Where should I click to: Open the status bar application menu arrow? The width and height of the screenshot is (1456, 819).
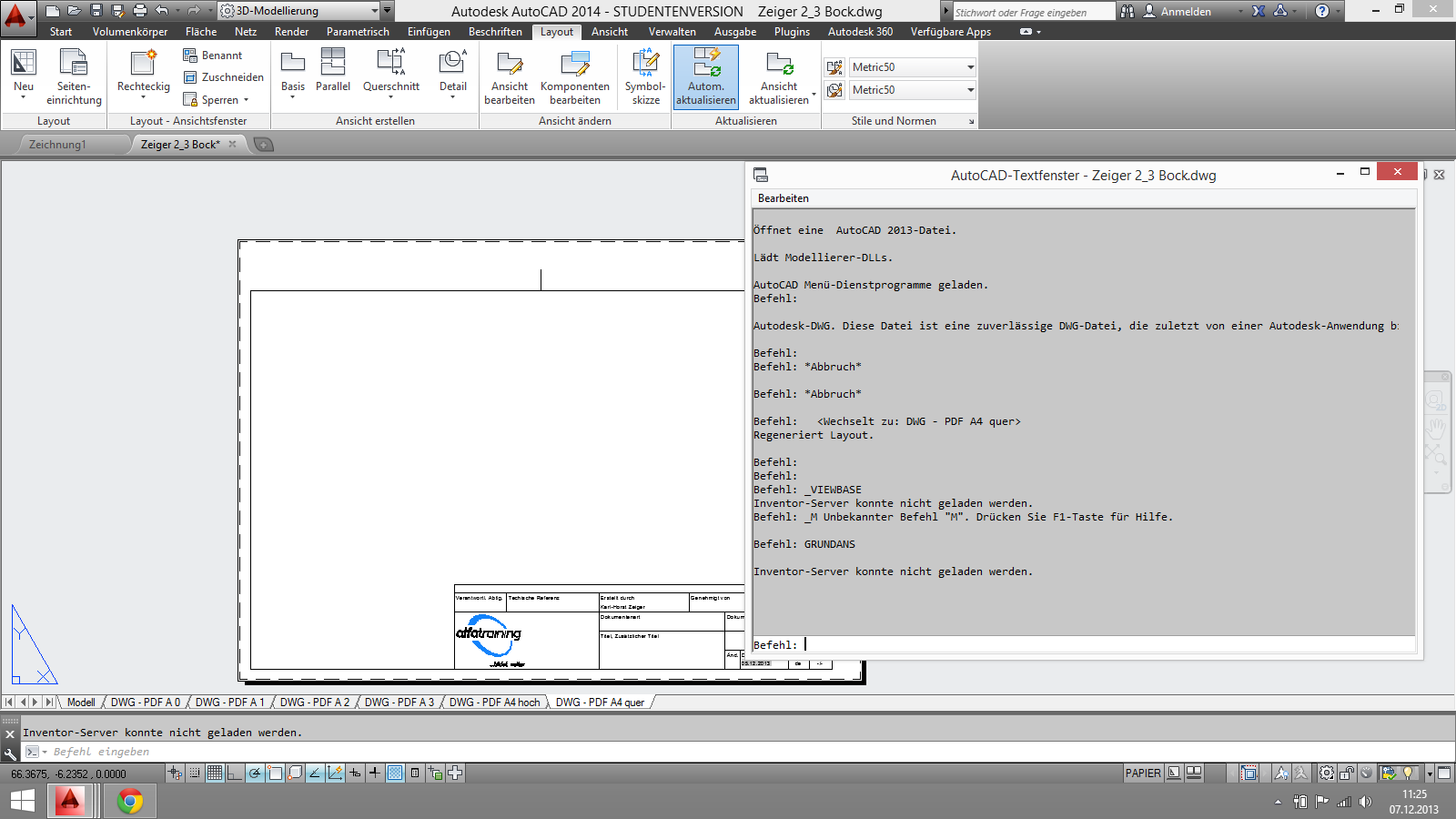1430,773
